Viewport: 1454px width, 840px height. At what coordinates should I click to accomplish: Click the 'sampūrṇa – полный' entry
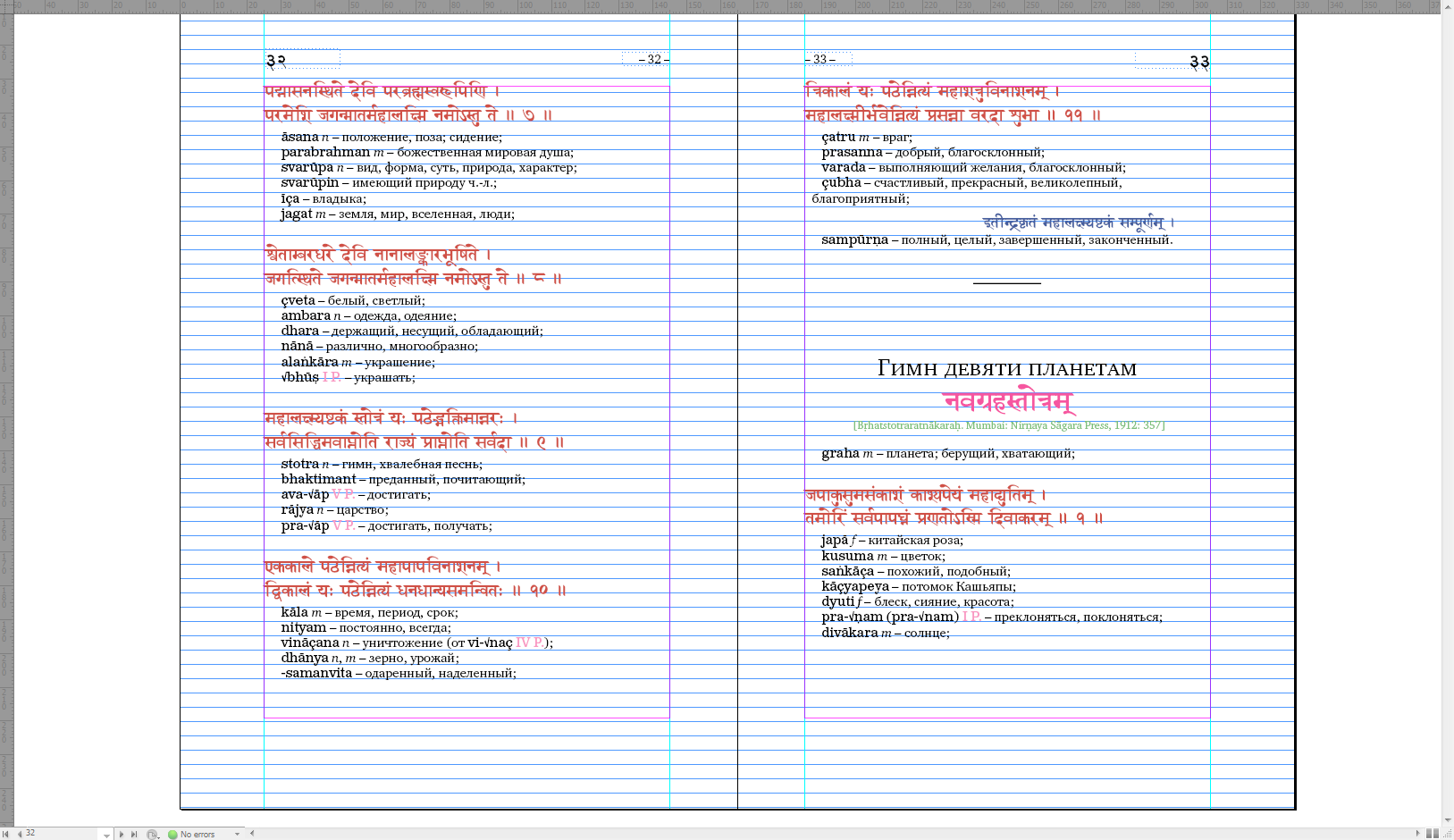[x=997, y=239]
